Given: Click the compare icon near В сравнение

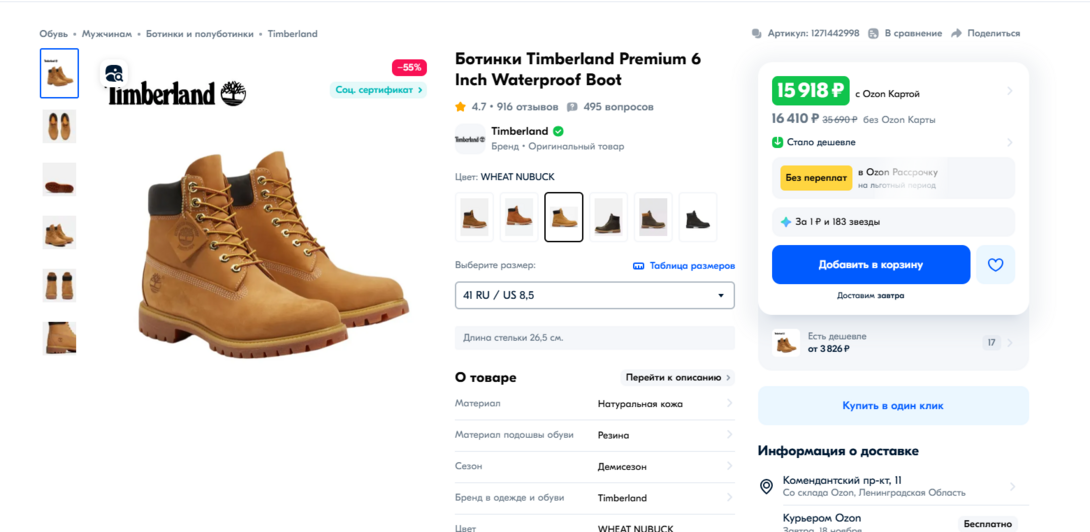Looking at the screenshot, I should [873, 33].
